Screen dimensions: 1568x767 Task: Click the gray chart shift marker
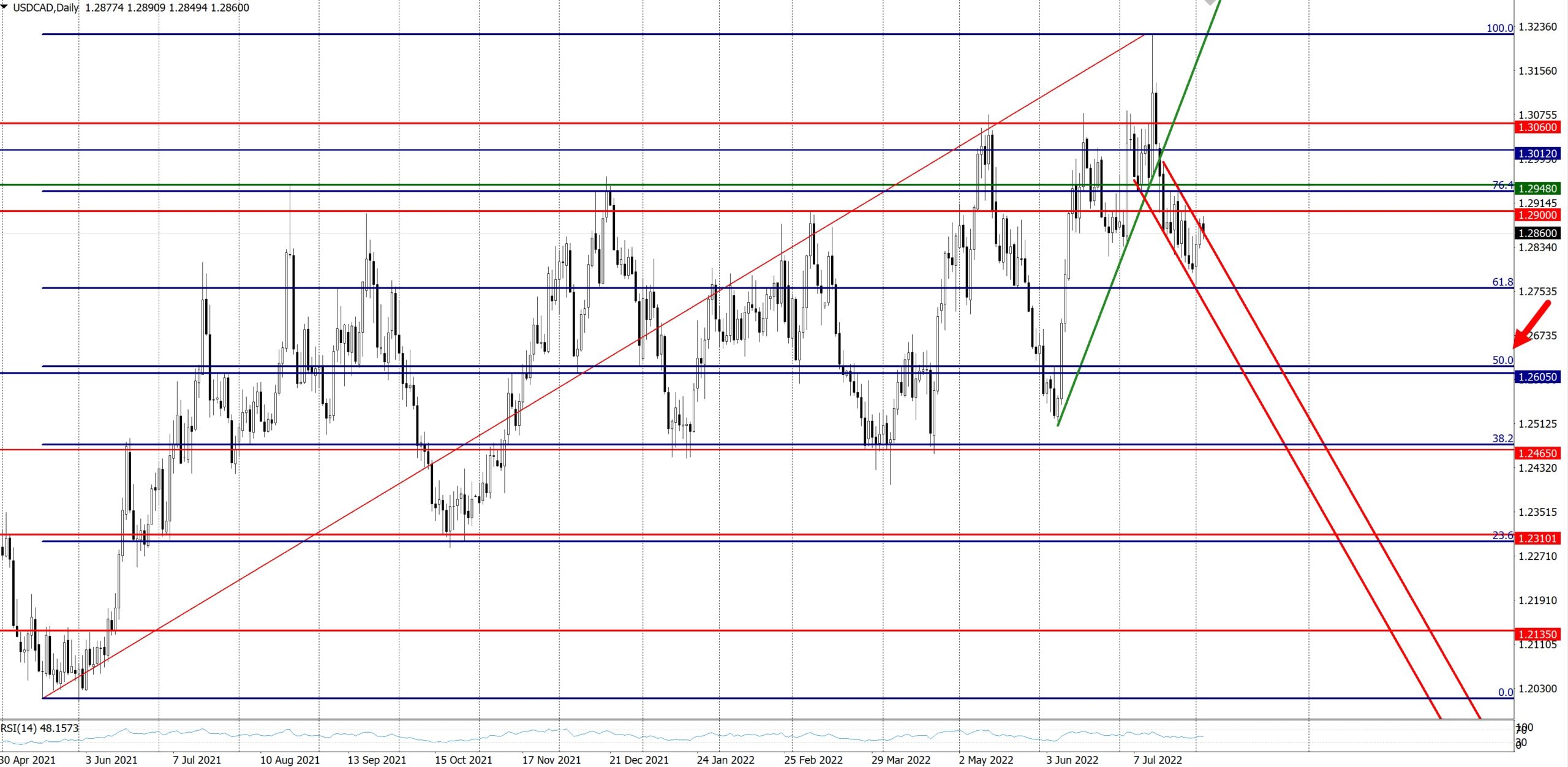click(x=1210, y=2)
